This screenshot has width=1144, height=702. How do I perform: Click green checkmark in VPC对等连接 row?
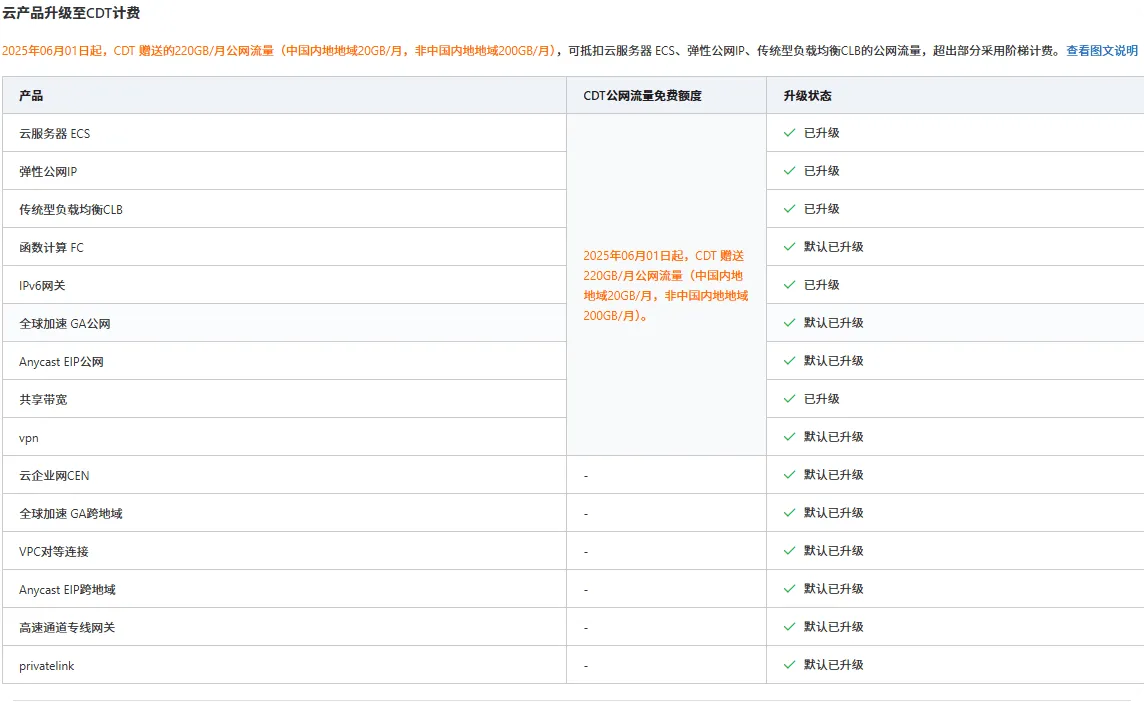tap(789, 550)
